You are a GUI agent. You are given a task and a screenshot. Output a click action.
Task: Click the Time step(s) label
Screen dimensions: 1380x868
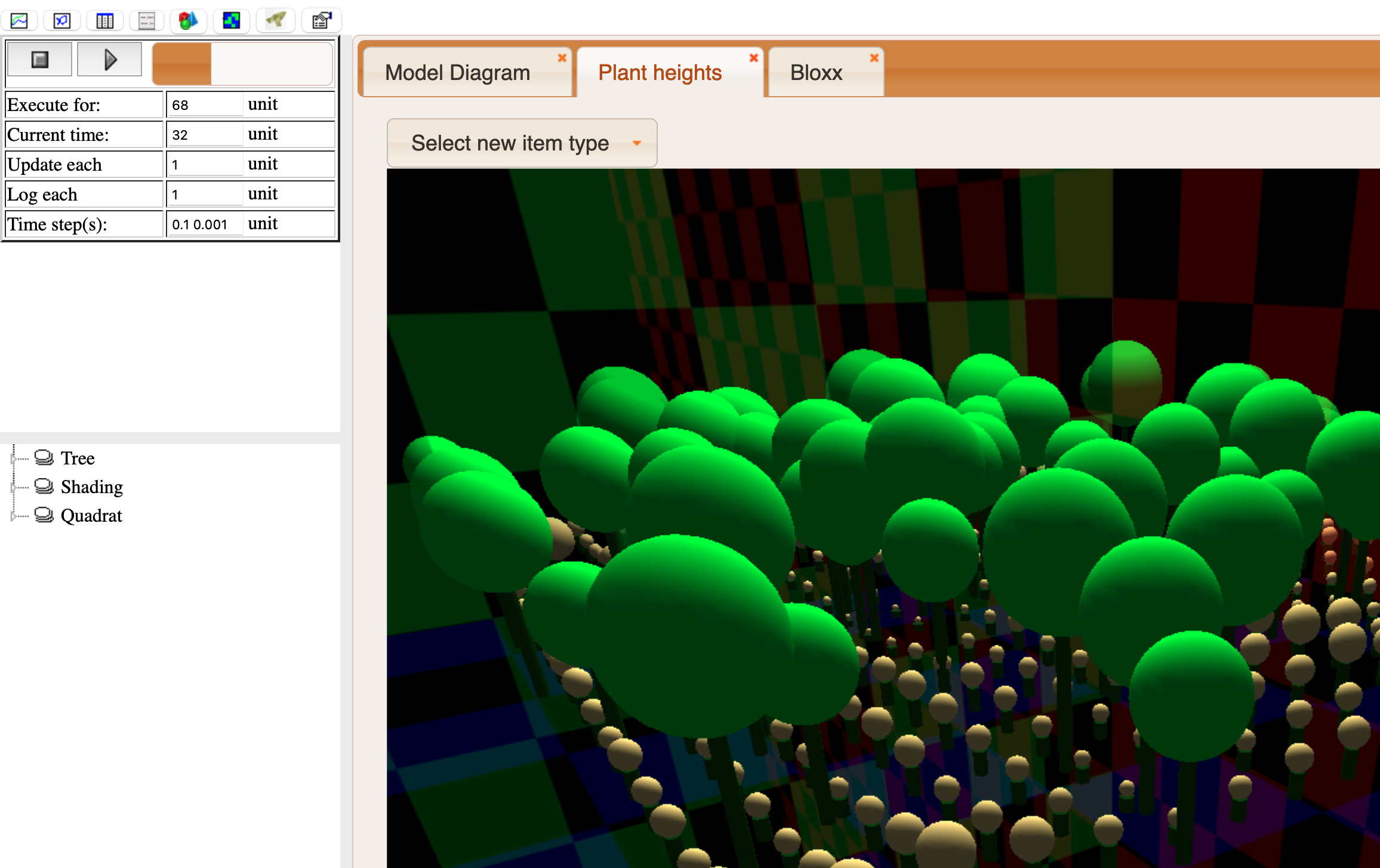57,224
